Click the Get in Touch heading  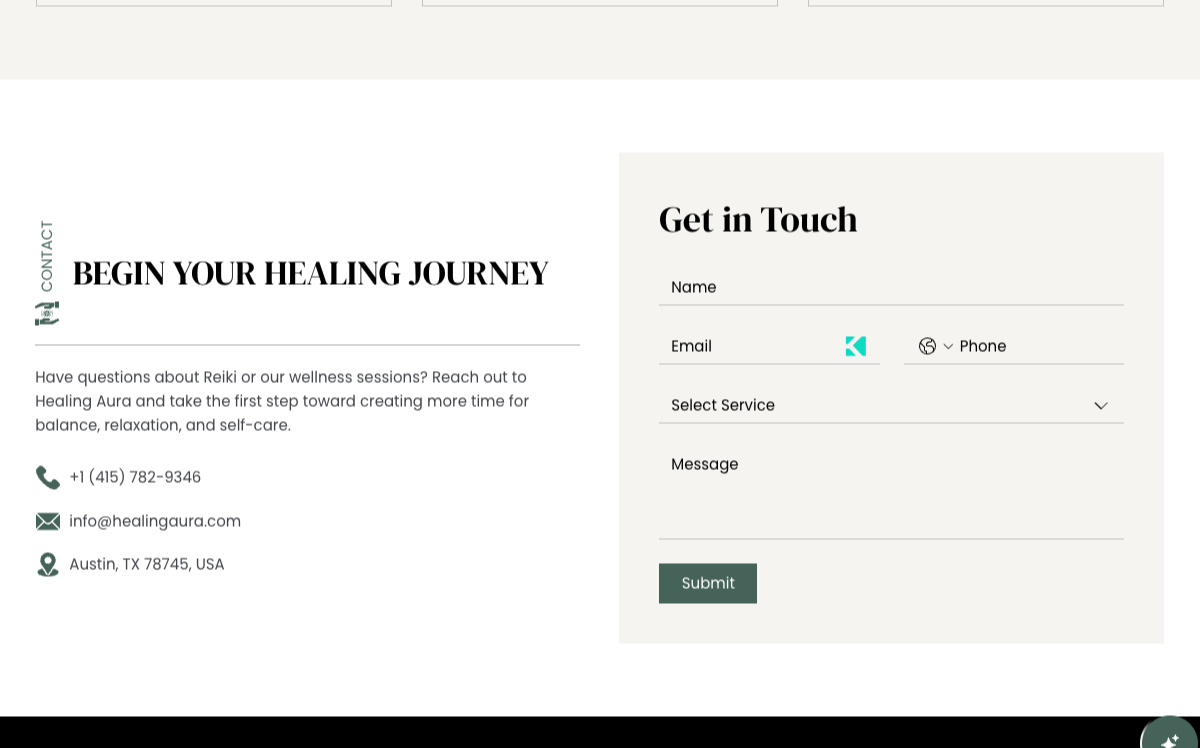758,219
